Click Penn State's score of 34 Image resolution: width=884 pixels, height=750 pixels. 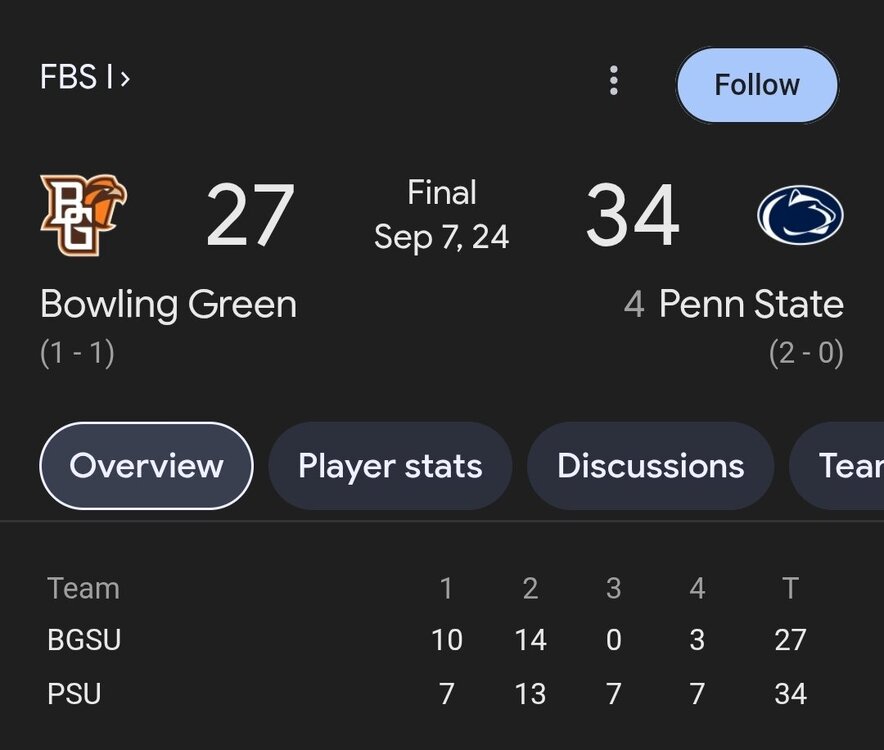632,216
